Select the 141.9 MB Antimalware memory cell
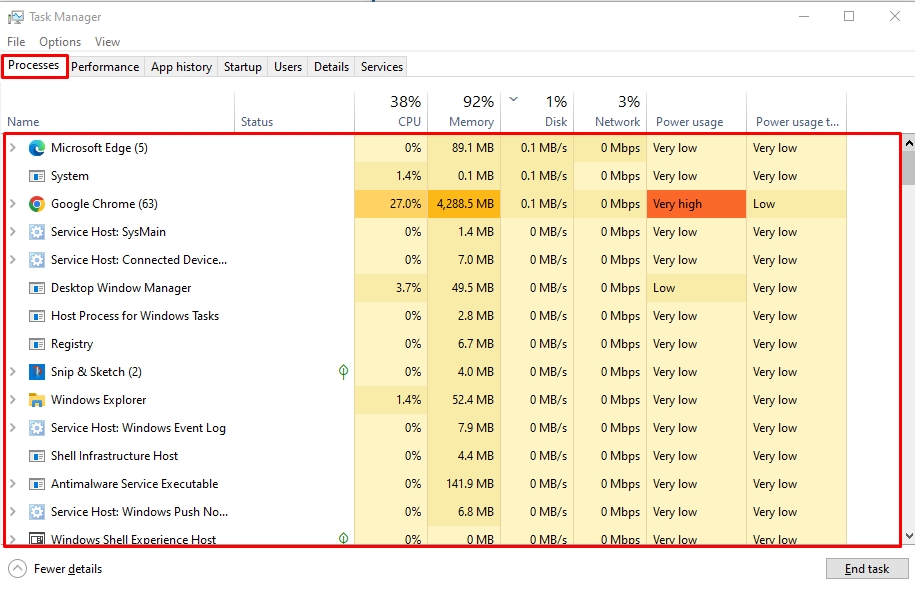 pos(465,484)
